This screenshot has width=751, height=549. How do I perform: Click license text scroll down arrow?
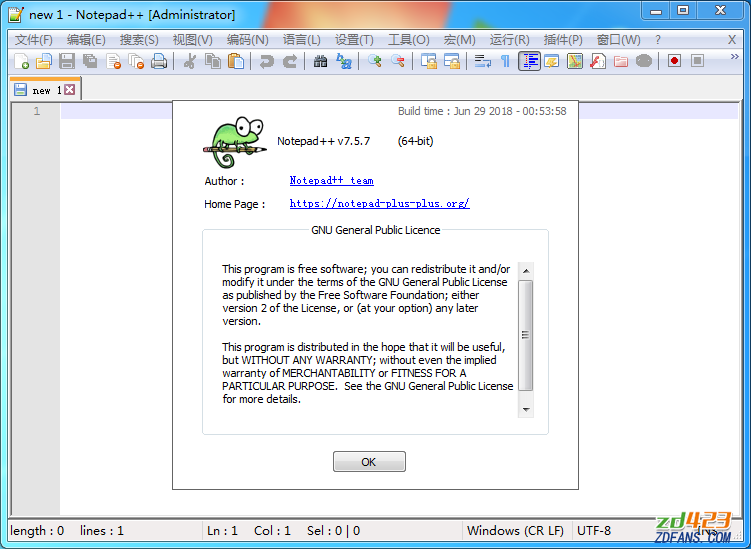point(526,410)
